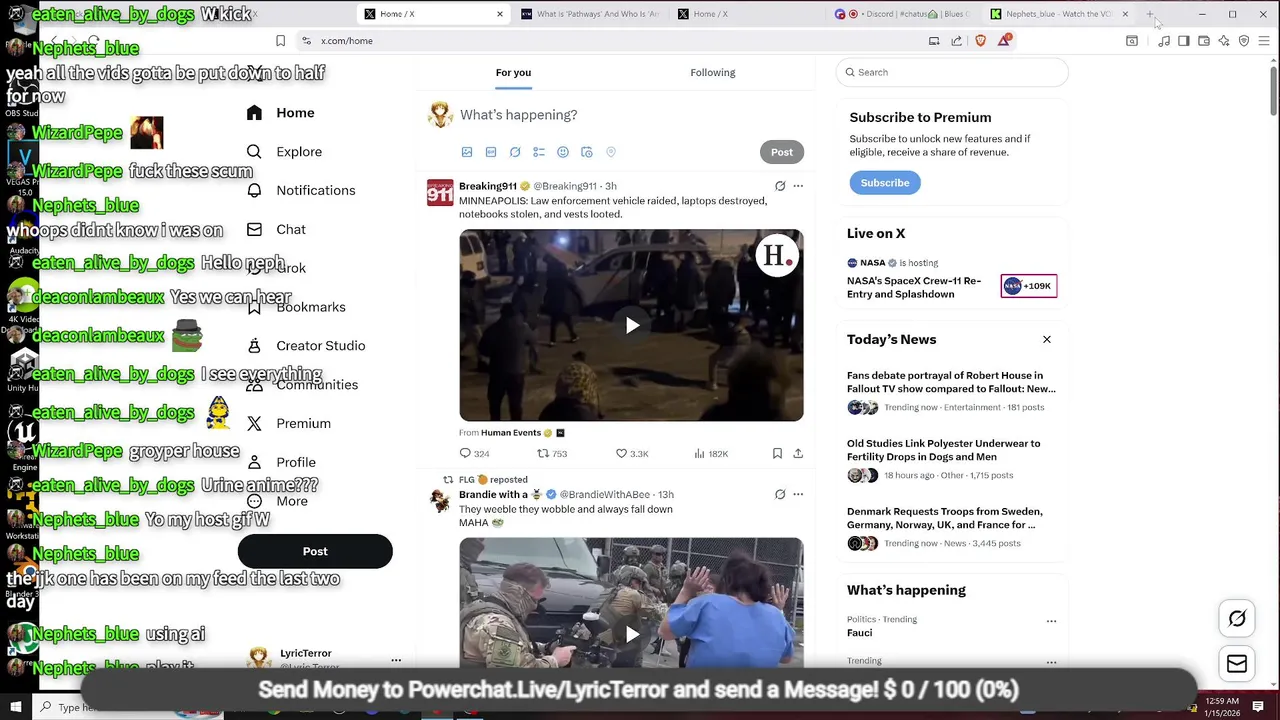Add a GIF in the composer
Screen dimensions: 1280x720
pos(491,152)
